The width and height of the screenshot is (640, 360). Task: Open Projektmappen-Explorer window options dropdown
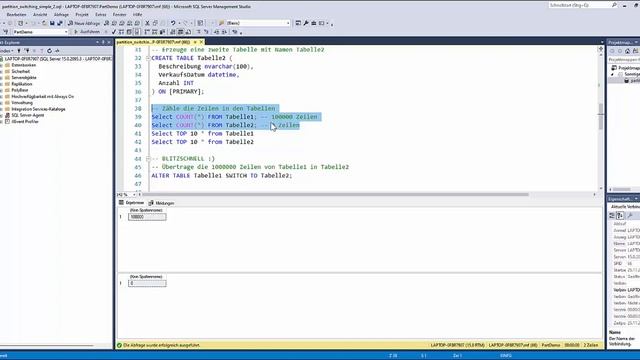tap(636, 42)
